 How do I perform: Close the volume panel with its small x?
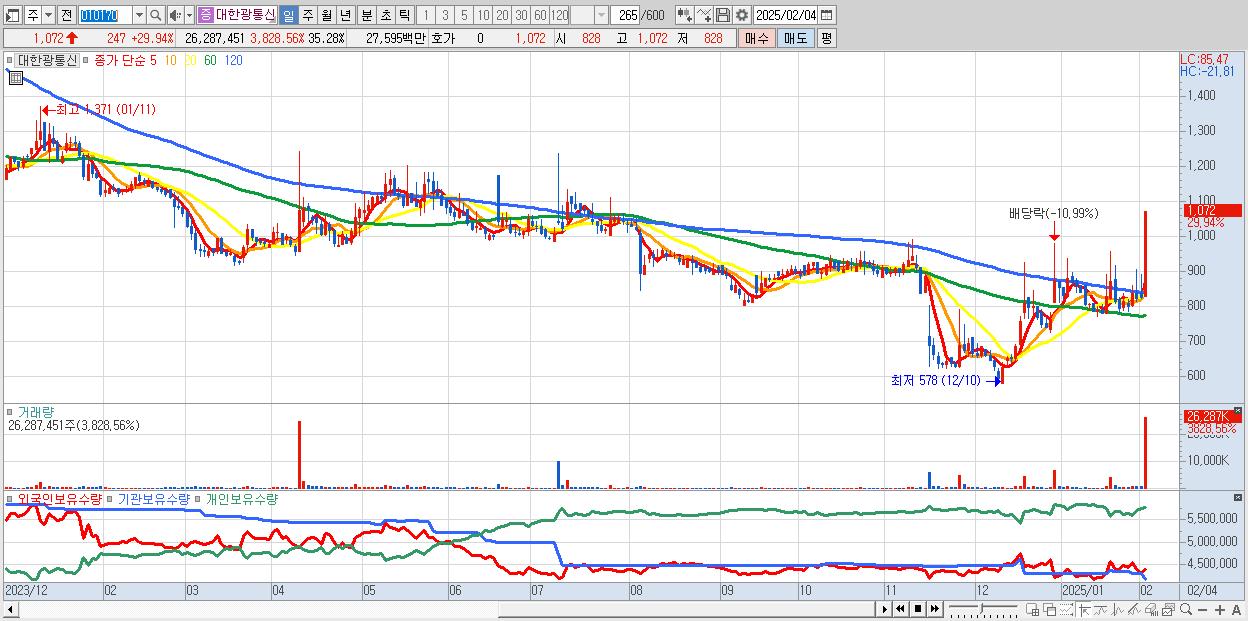1238,410
